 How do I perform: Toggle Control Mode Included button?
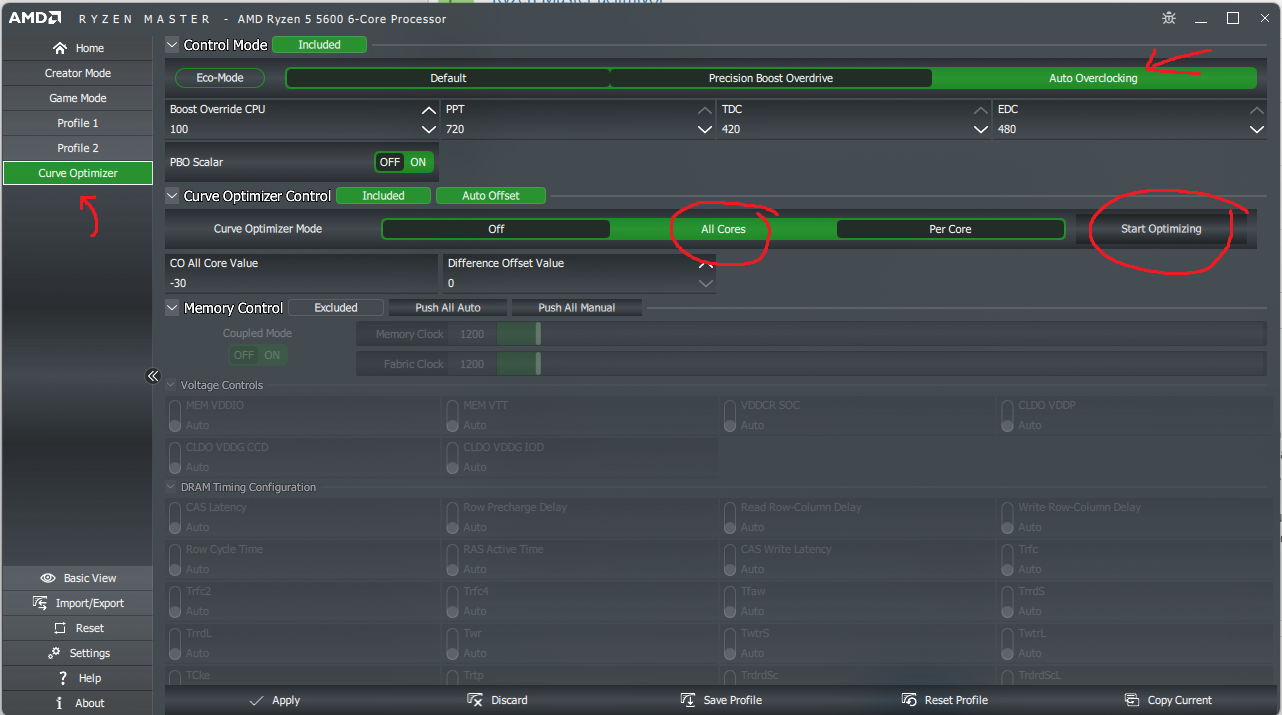(x=319, y=45)
